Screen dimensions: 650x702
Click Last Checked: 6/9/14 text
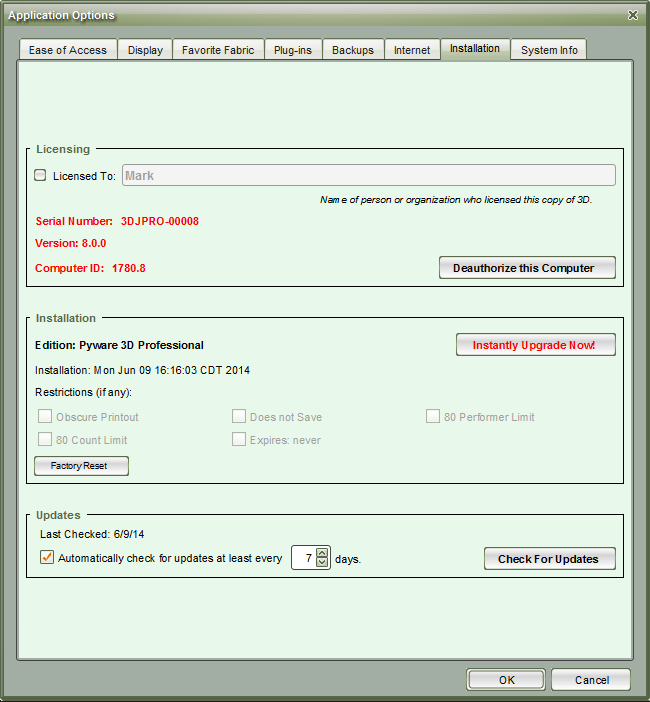(x=92, y=534)
